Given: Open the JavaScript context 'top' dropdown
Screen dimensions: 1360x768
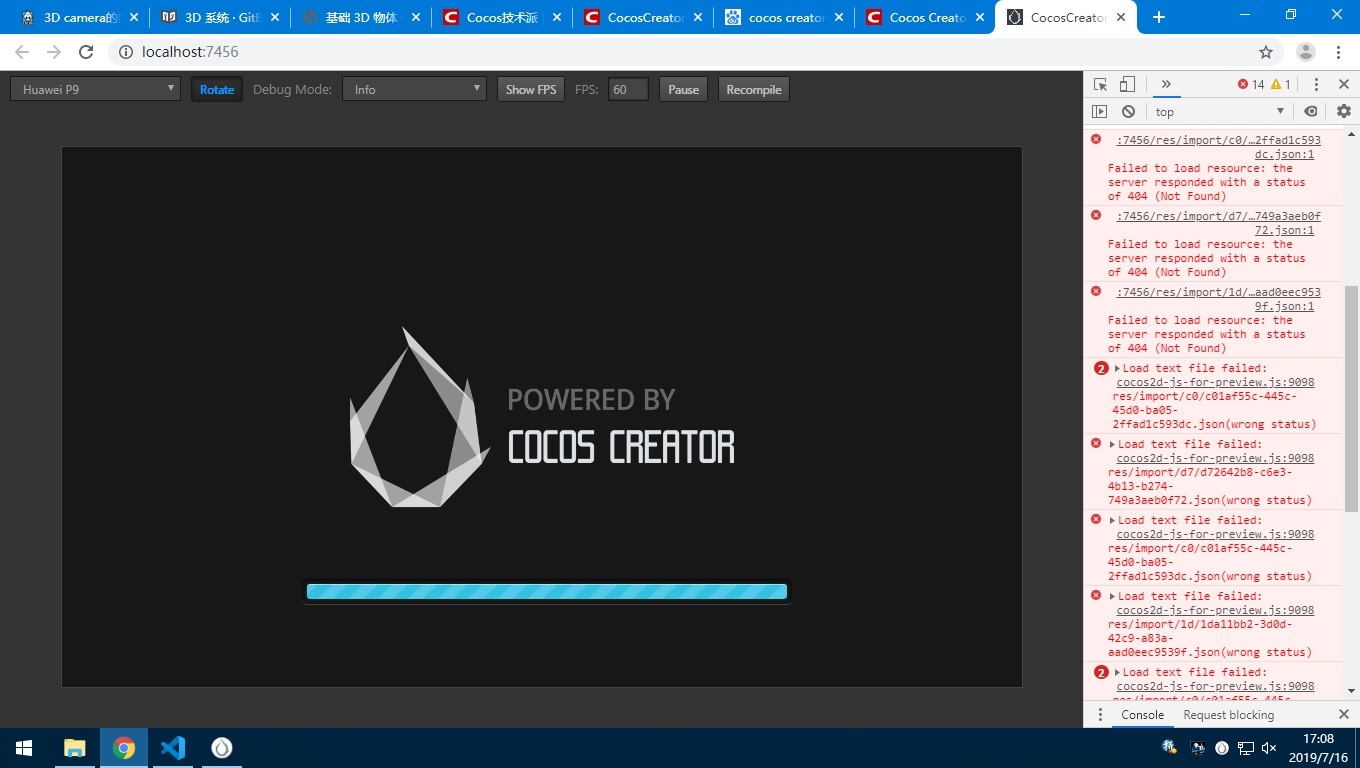Looking at the screenshot, I should click(1220, 112).
